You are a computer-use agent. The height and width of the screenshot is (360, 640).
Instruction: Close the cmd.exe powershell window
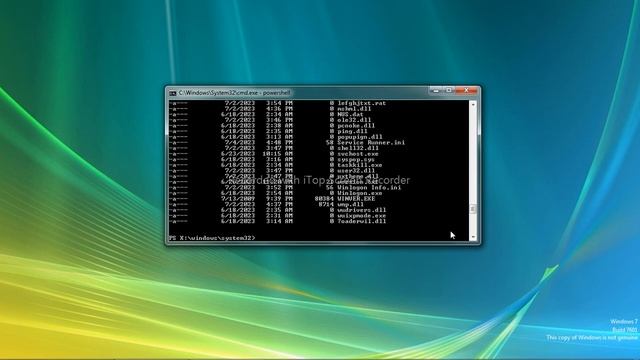[x=466, y=90]
